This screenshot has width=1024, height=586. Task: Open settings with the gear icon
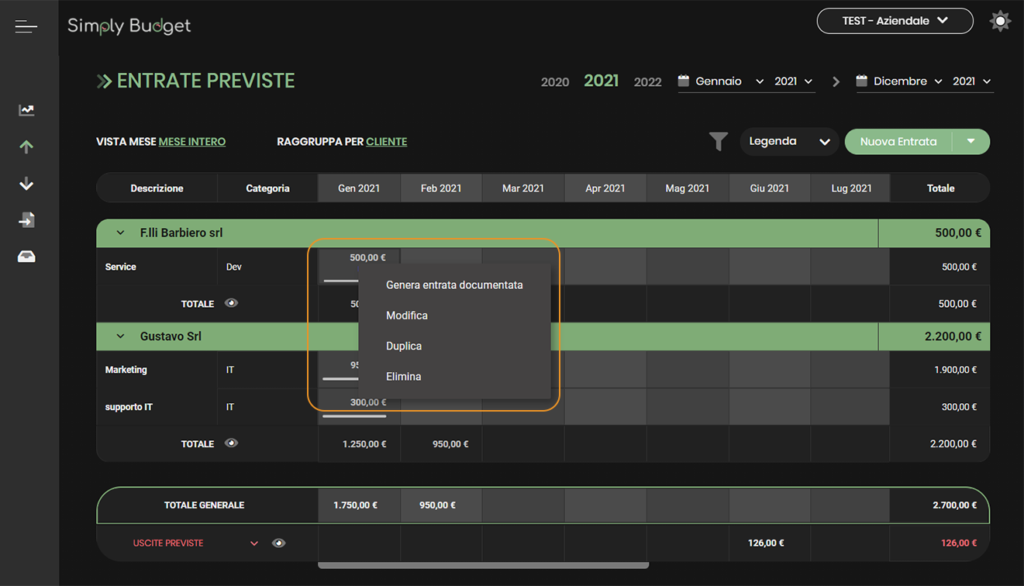tap(1000, 21)
